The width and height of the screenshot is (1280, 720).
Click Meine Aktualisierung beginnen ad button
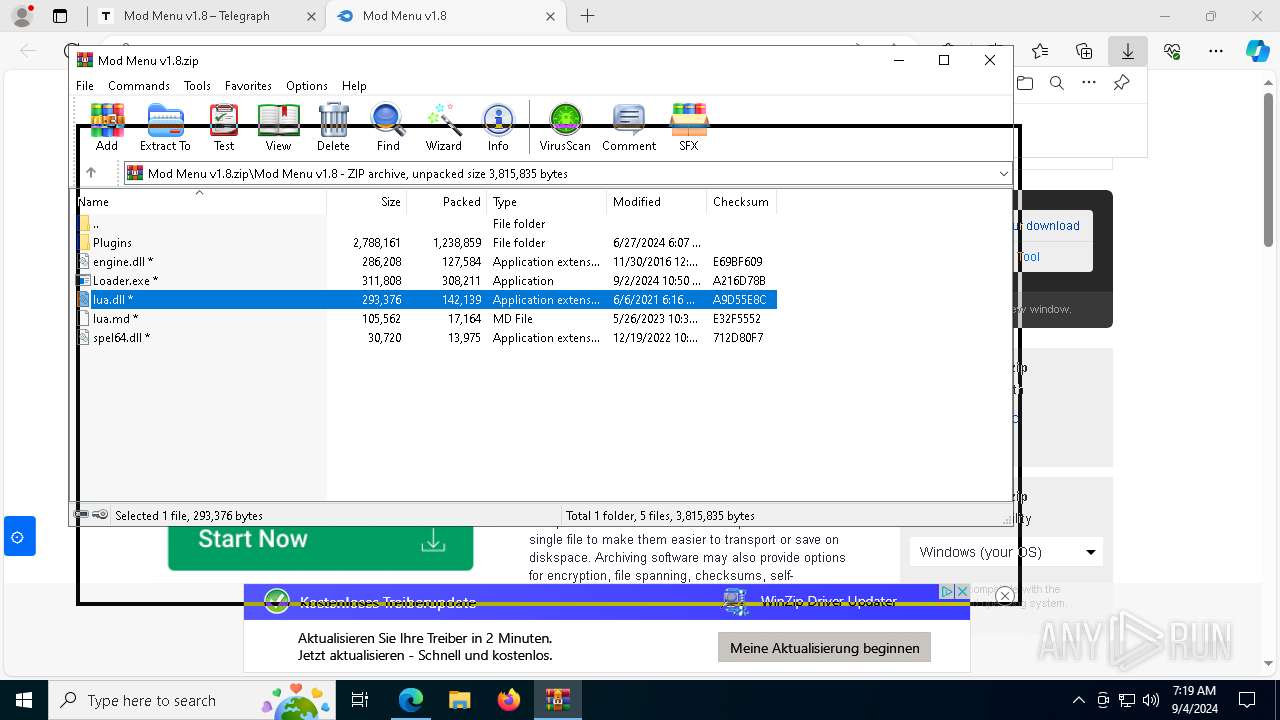824,648
